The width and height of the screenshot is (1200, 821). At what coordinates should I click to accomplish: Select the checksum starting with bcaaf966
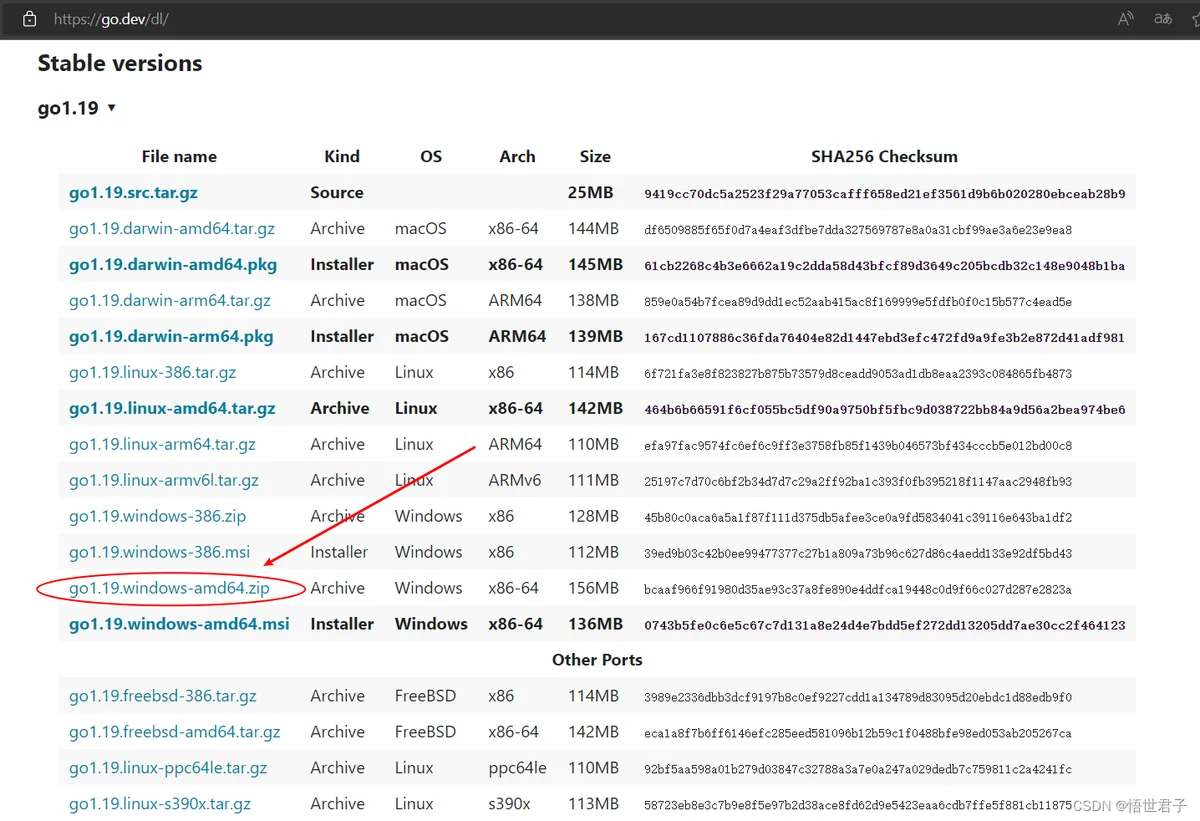(x=858, y=590)
